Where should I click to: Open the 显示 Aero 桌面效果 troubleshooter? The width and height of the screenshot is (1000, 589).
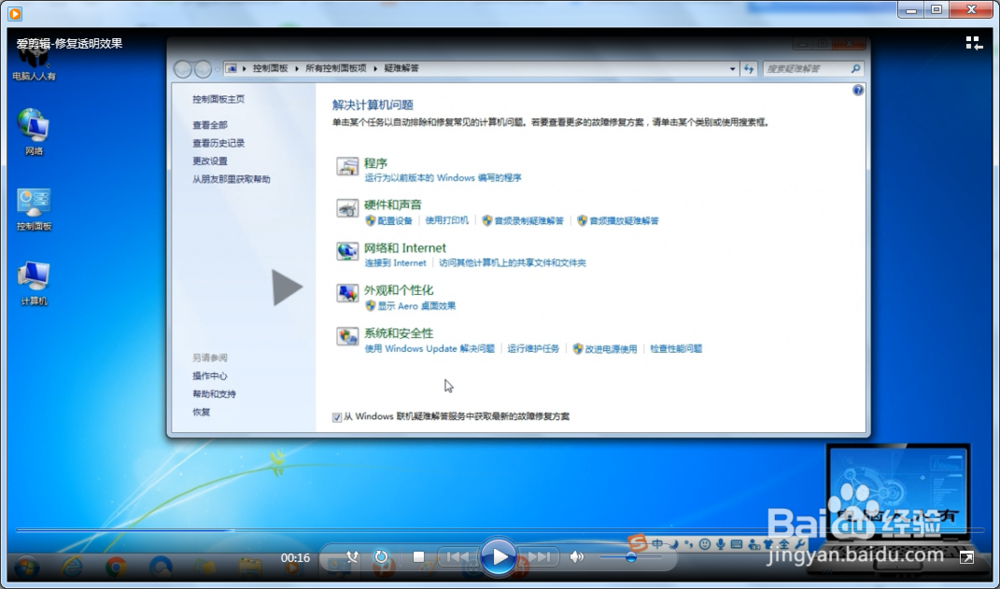pos(416,306)
